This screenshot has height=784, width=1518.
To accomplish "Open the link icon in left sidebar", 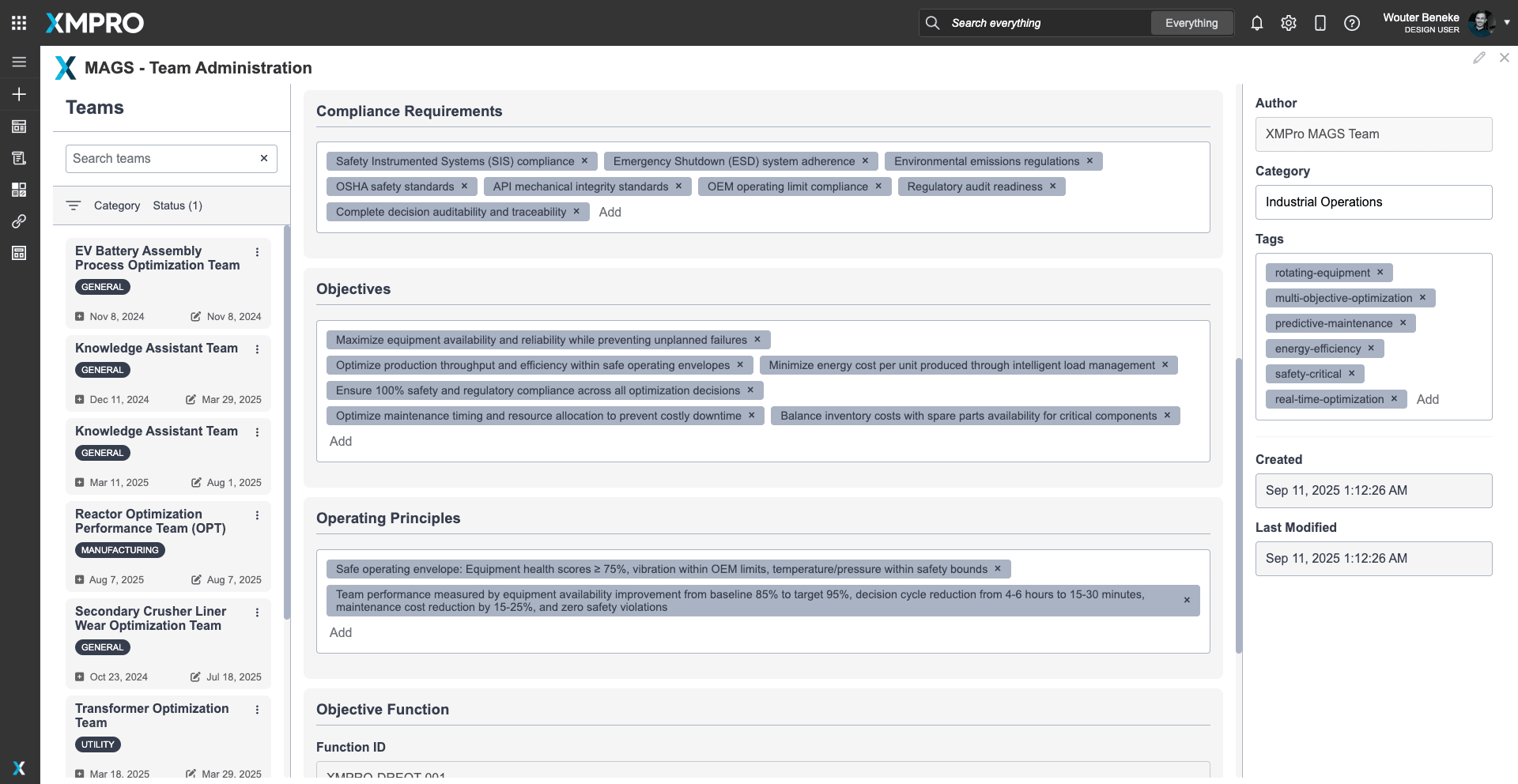I will (19, 221).
